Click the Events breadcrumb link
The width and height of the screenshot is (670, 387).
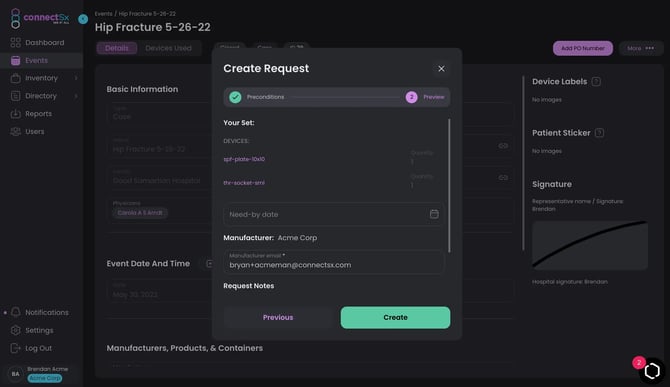(103, 14)
